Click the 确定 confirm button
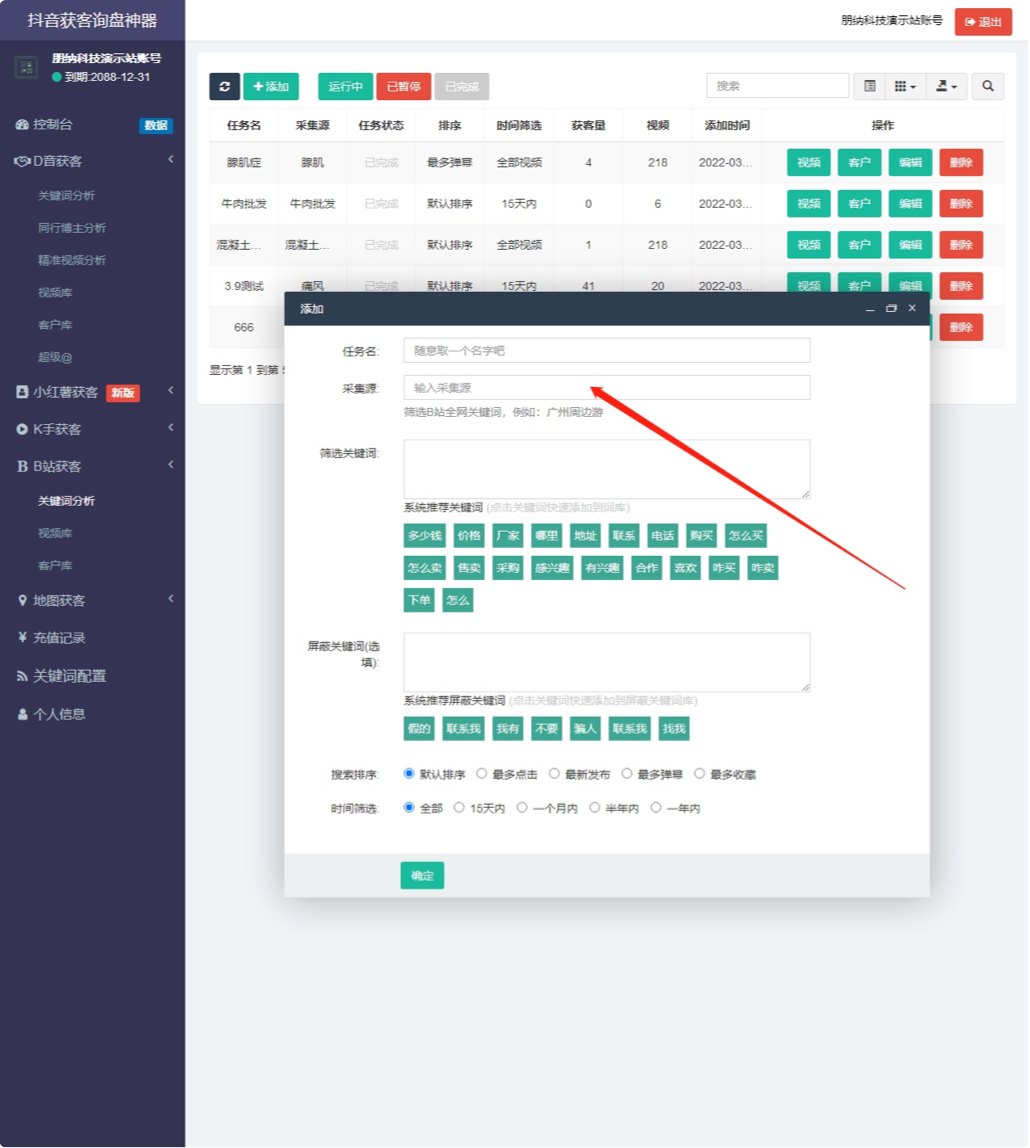 [x=422, y=875]
